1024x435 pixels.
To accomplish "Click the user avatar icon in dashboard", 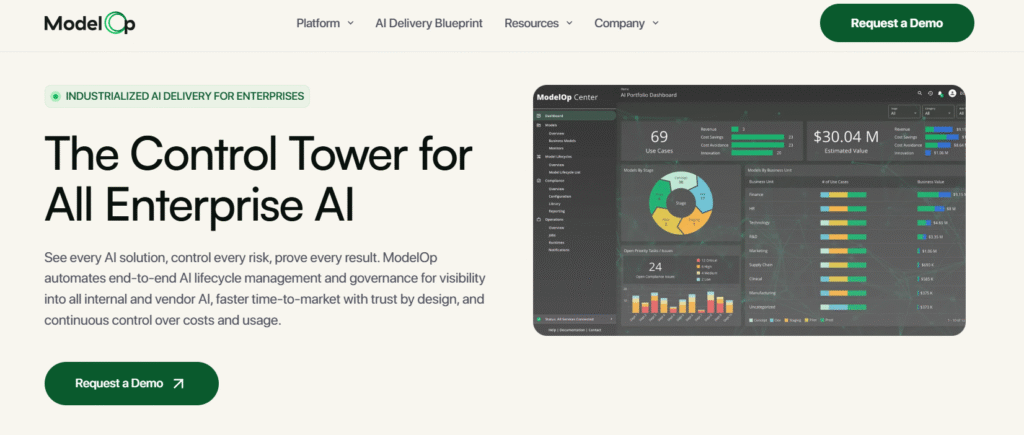I will coord(952,93).
